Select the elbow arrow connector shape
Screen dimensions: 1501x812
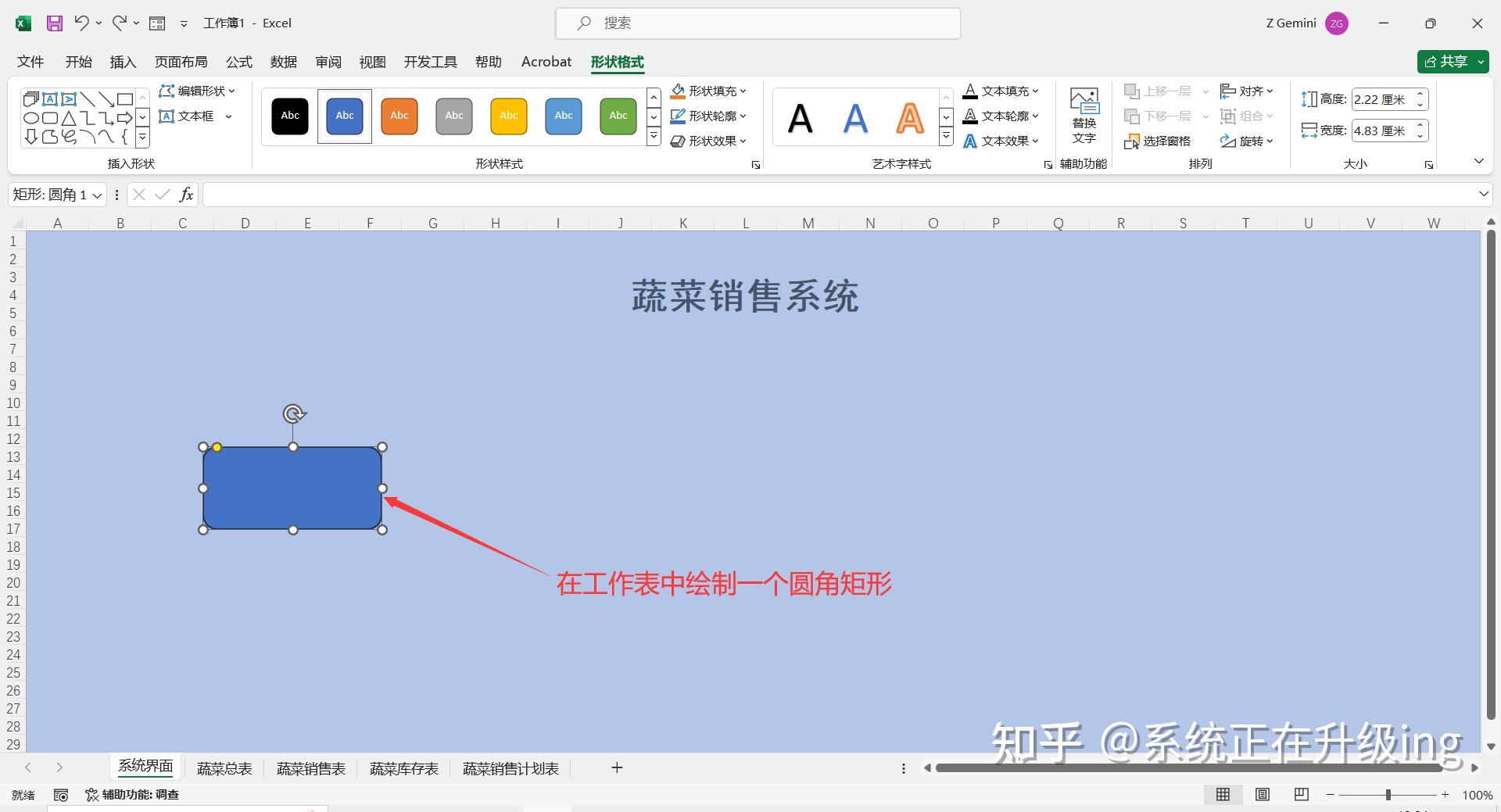point(106,118)
